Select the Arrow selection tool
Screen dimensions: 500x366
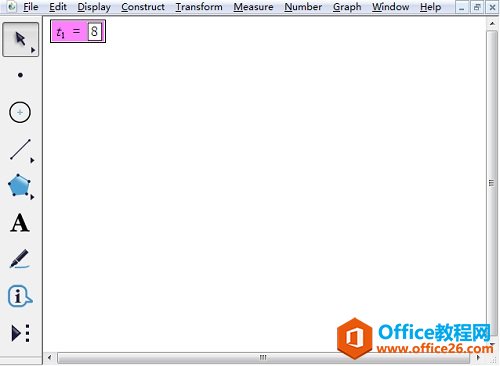coord(20,39)
